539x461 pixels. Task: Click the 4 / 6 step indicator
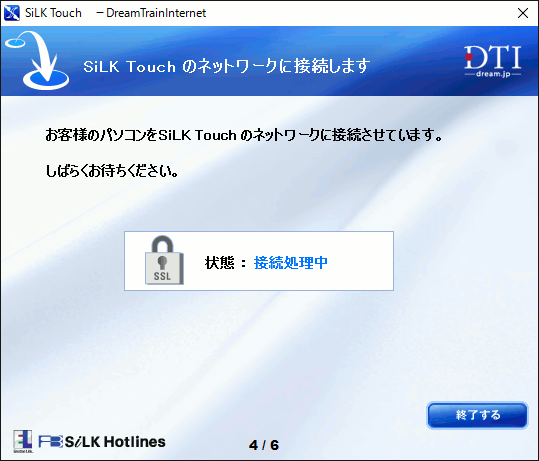[264, 445]
